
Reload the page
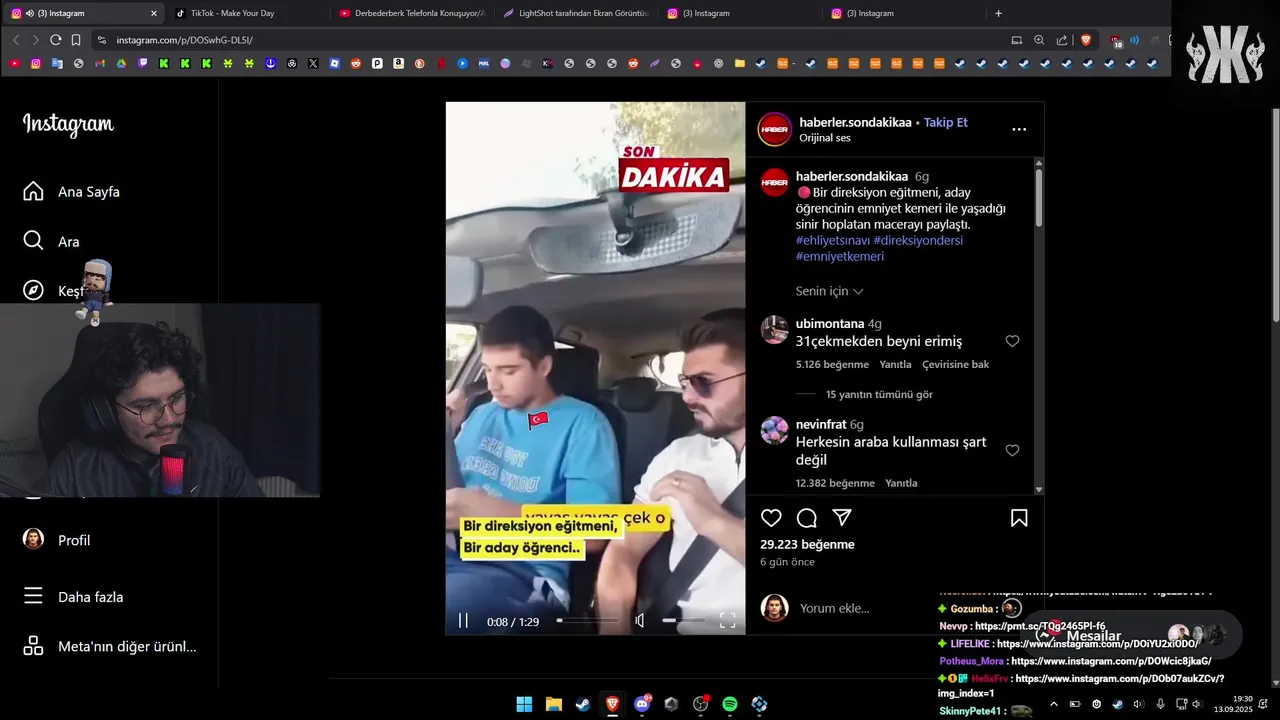[x=55, y=40]
